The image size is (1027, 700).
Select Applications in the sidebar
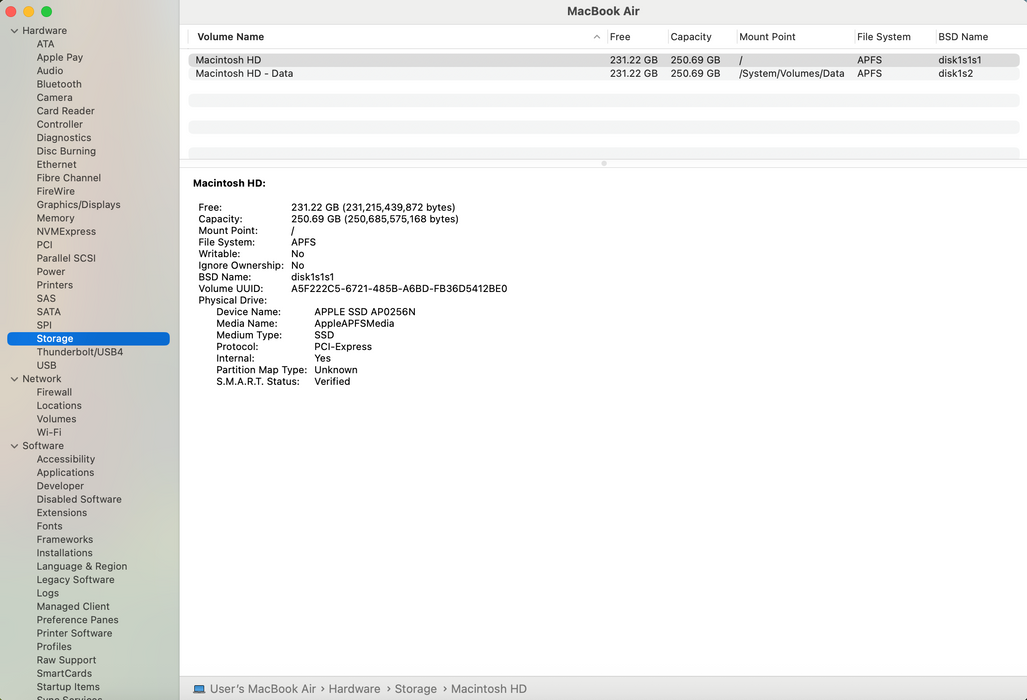pyautogui.click(x=65, y=473)
